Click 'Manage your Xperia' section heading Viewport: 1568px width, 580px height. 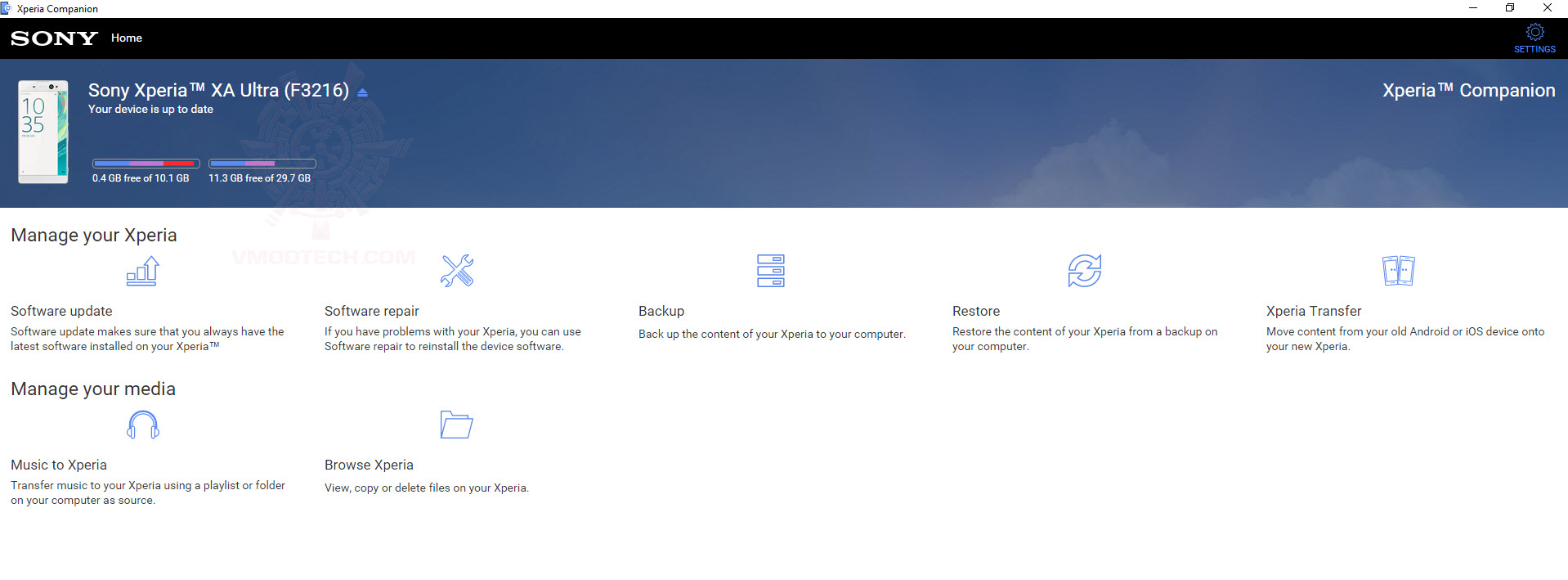click(x=94, y=235)
